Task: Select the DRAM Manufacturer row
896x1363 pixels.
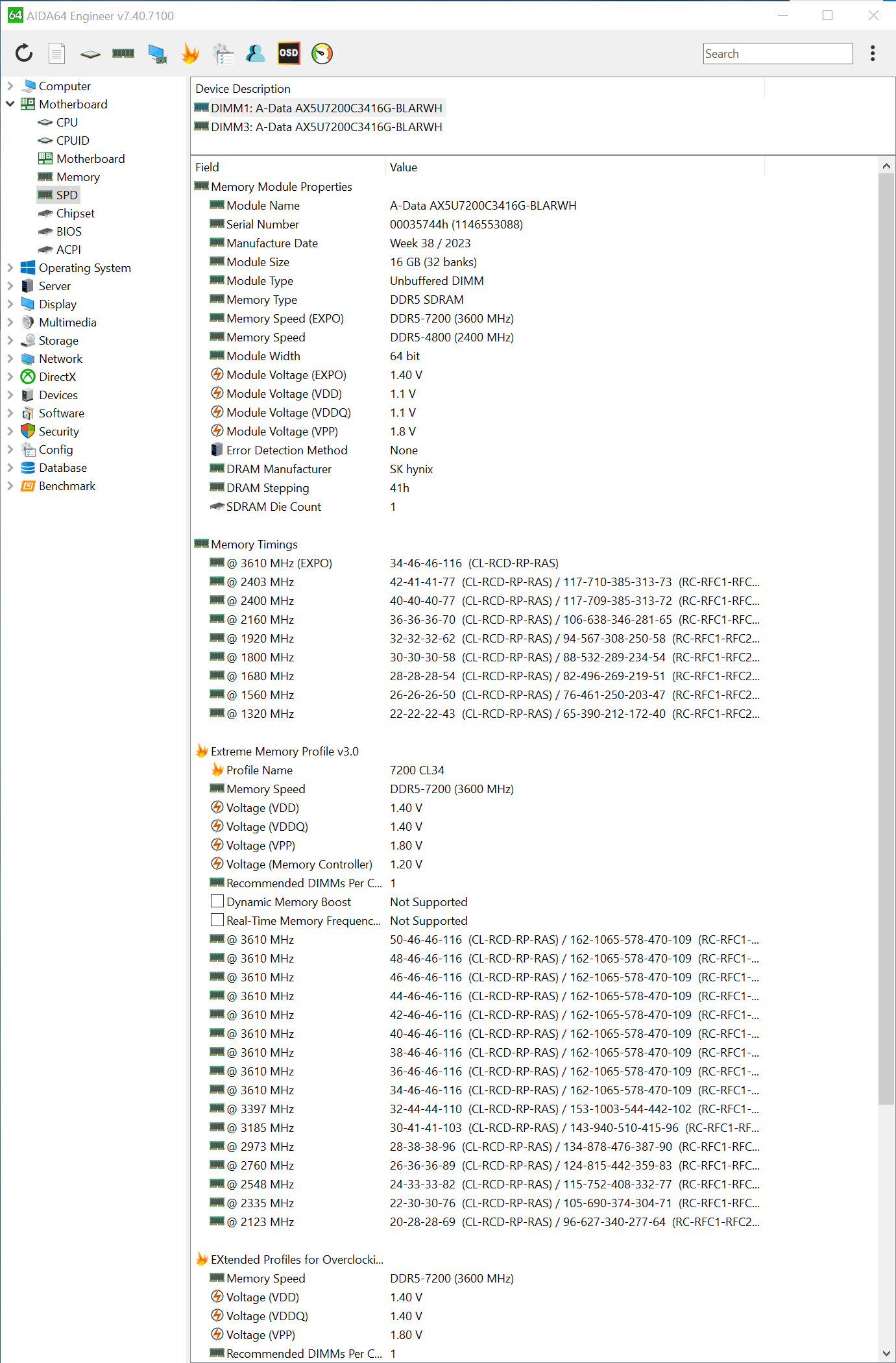Action: click(477, 469)
